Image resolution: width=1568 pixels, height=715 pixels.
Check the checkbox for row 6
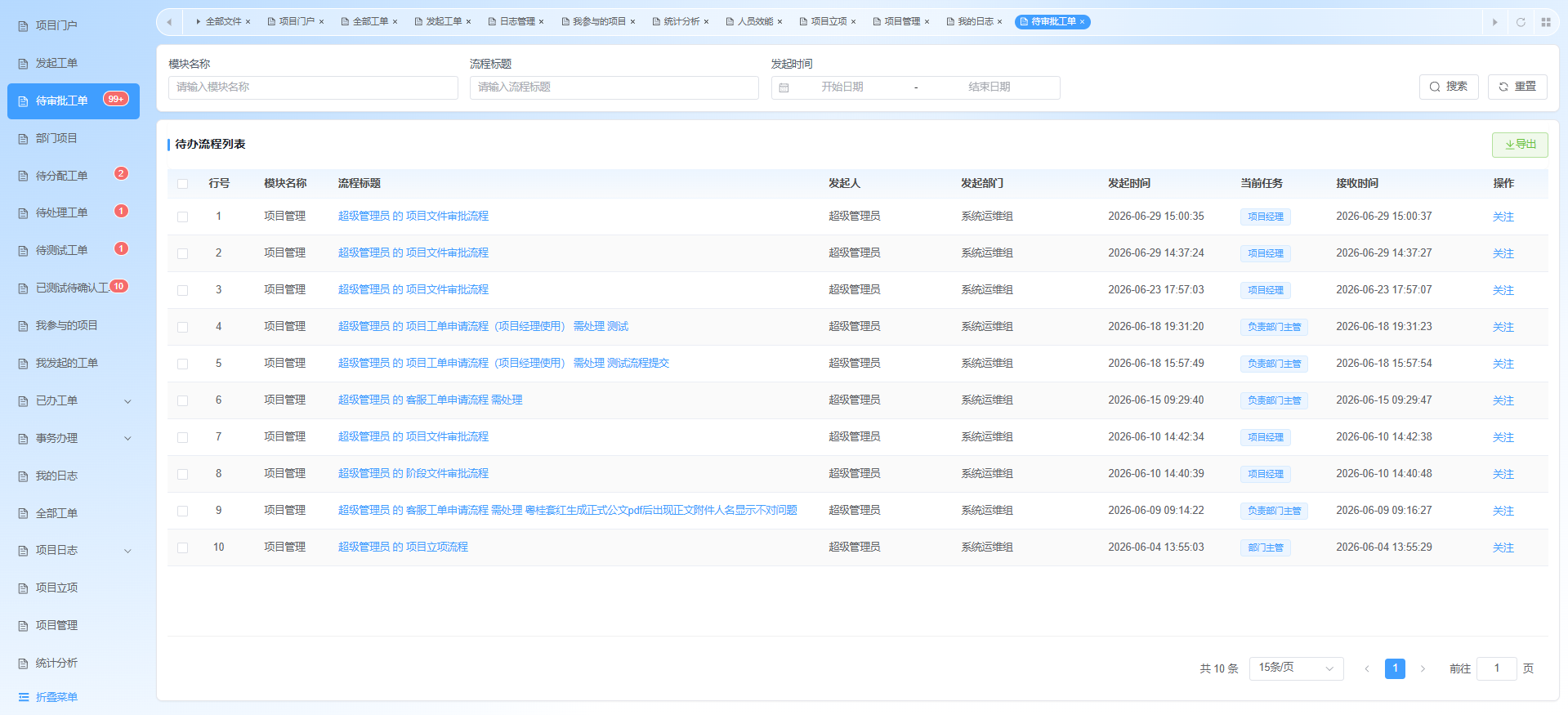pos(182,400)
